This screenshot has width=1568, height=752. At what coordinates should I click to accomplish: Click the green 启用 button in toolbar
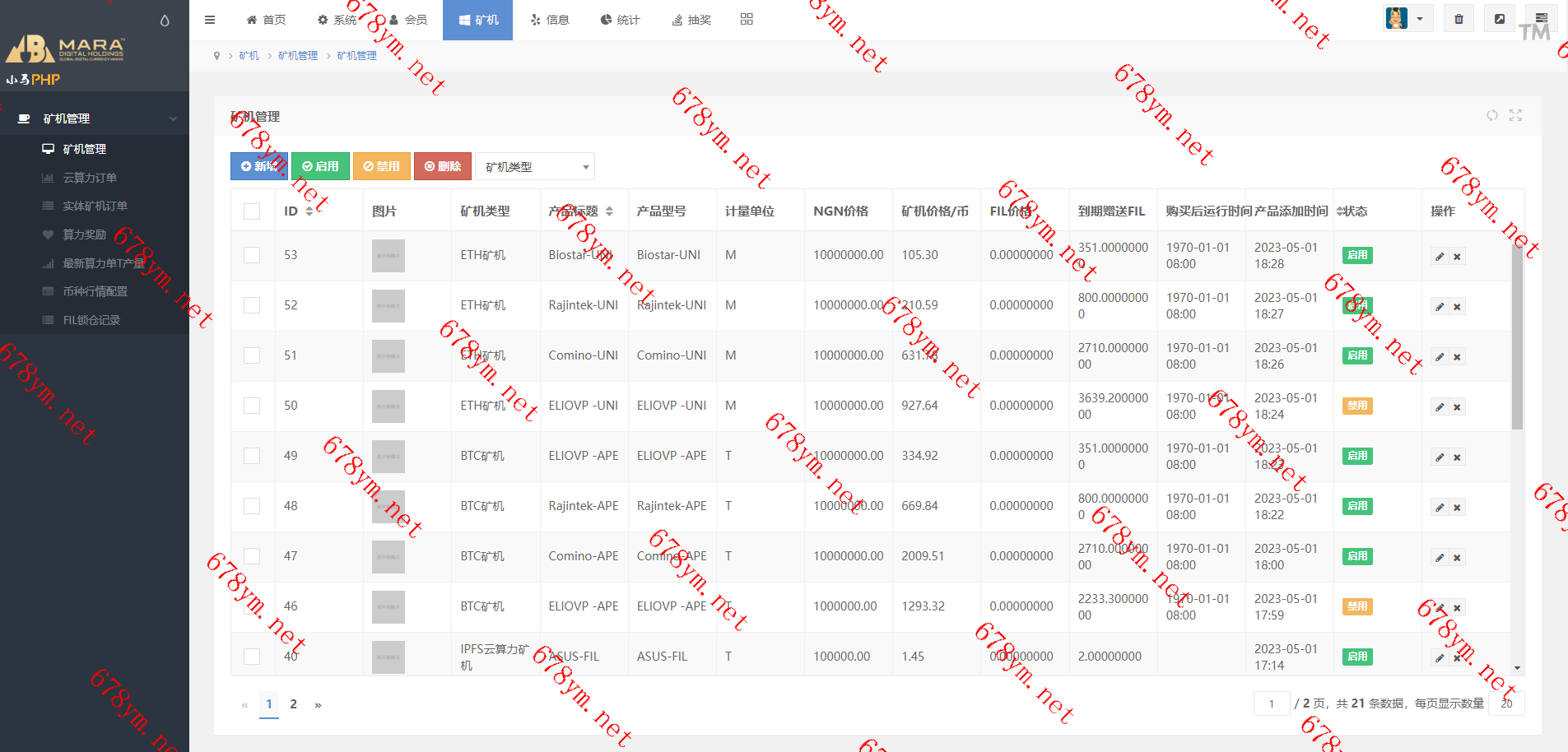click(320, 166)
